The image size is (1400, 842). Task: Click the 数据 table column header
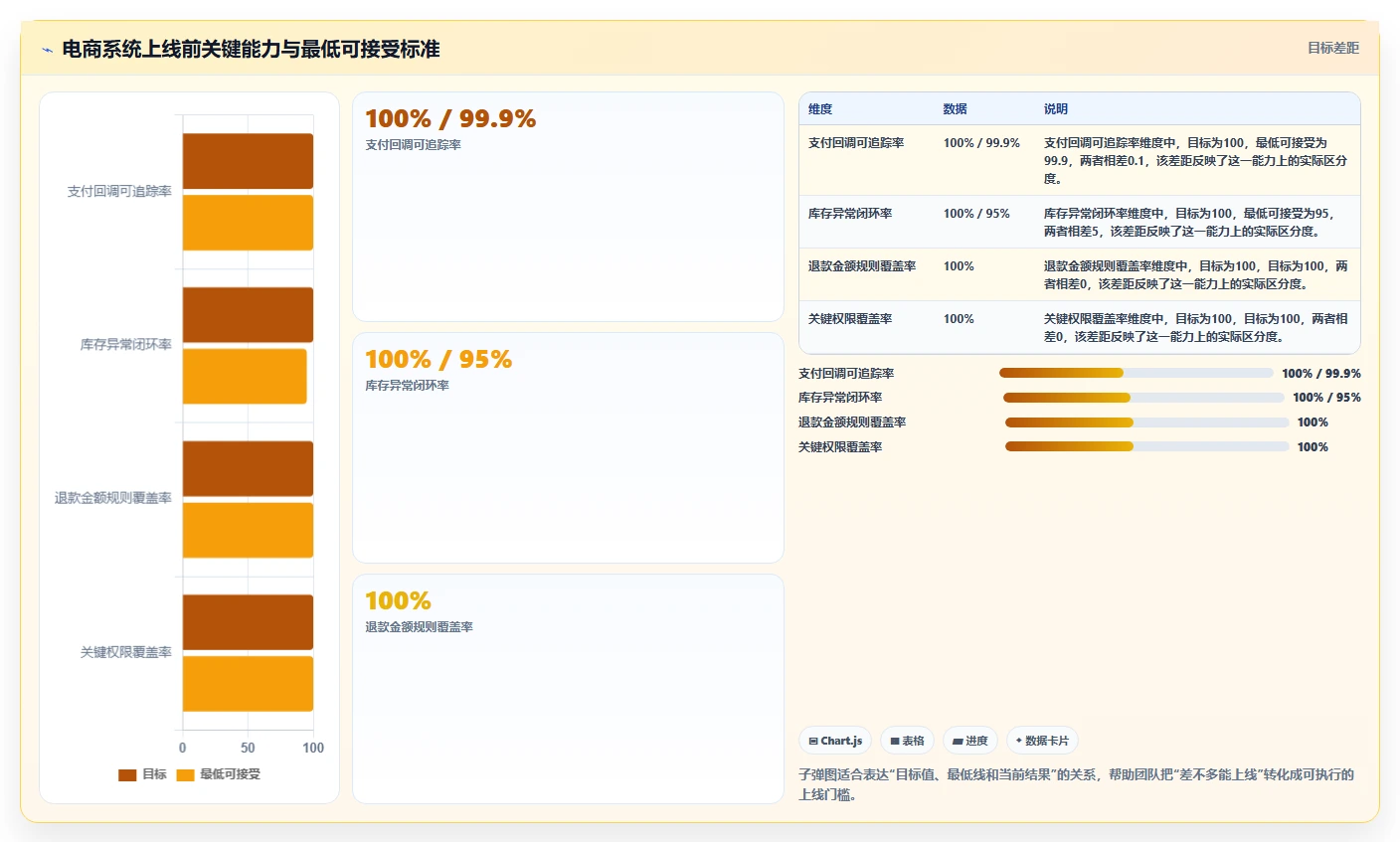(956, 109)
